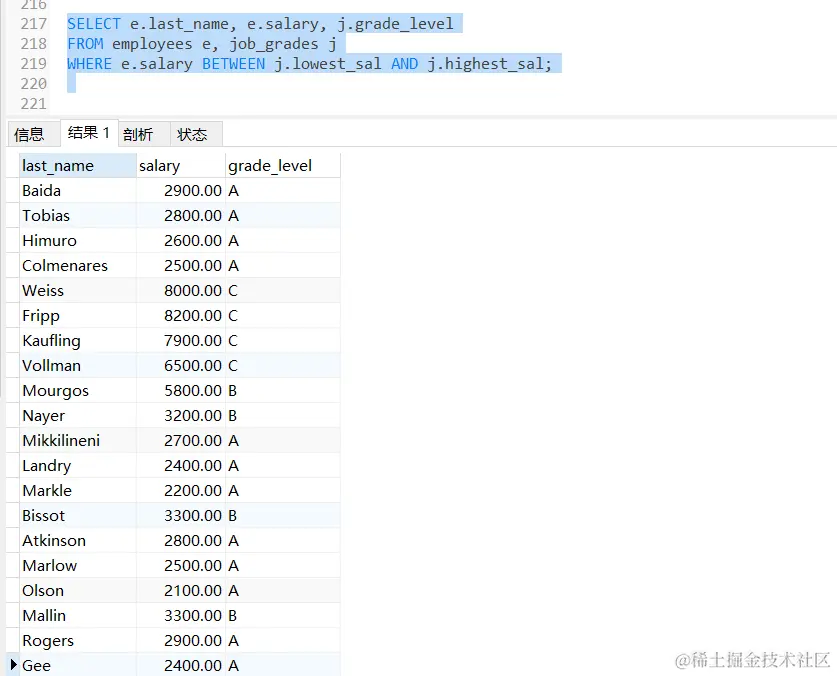Click Fripp salary cell 8200.00

click(181, 316)
